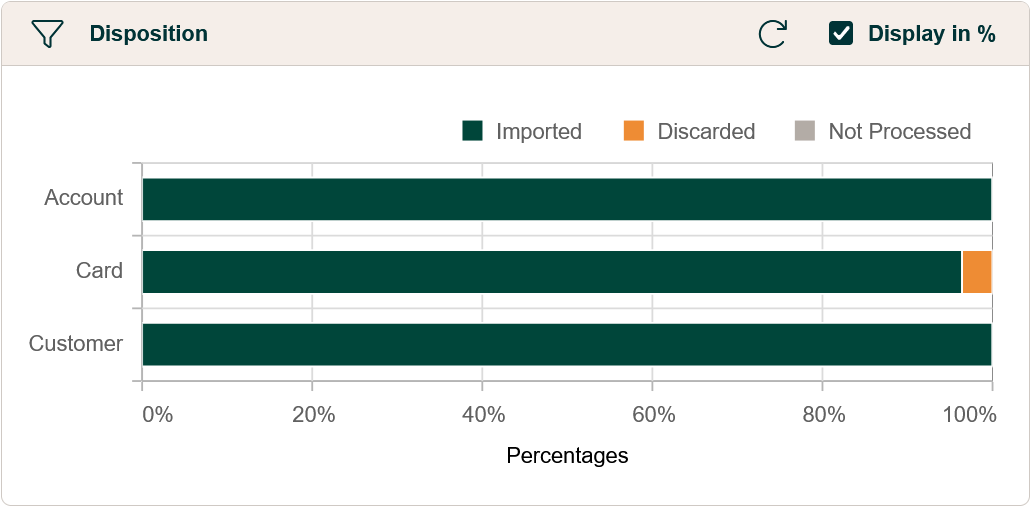Uncheck the Display in % checkbox
Viewport: 1030px width, 510px height.
[841, 34]
